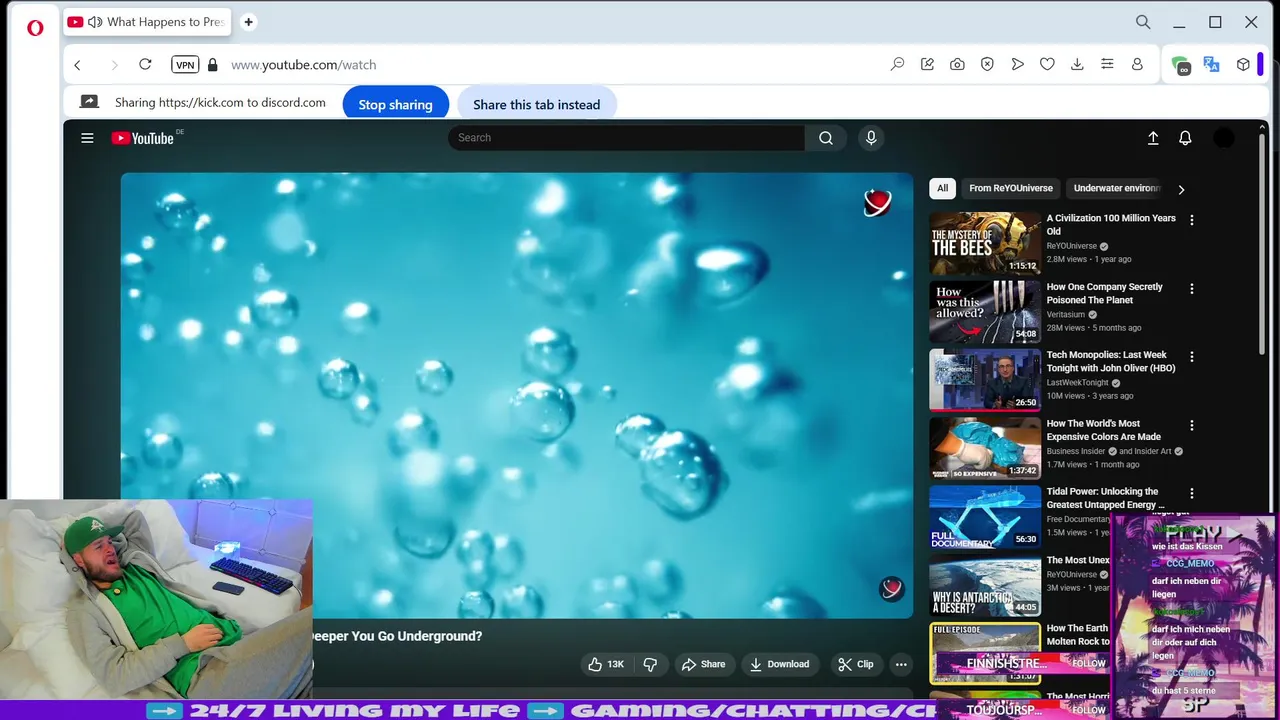
Task: Open the YouTube account avatar
Action: pos(1224,138)
